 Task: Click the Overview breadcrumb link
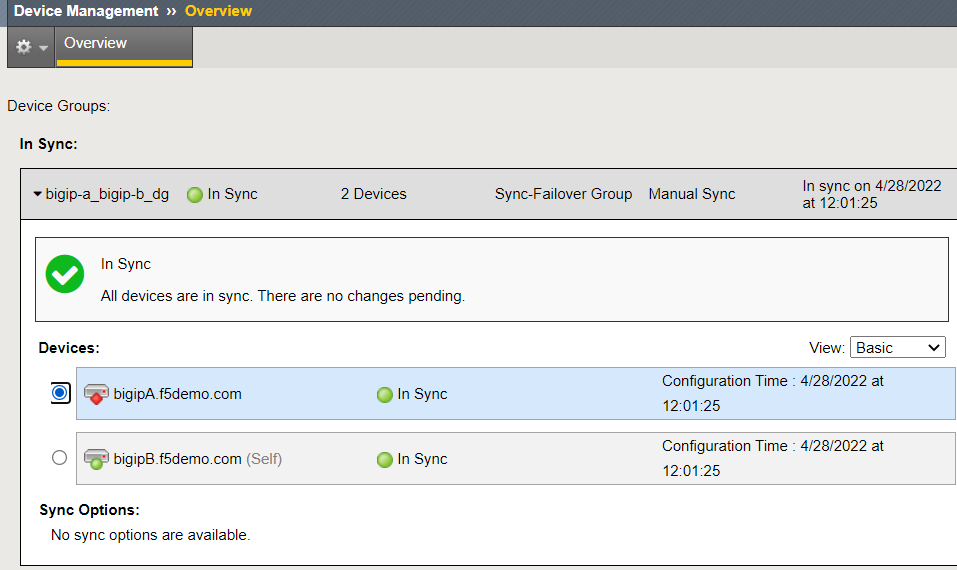(218, 11)
